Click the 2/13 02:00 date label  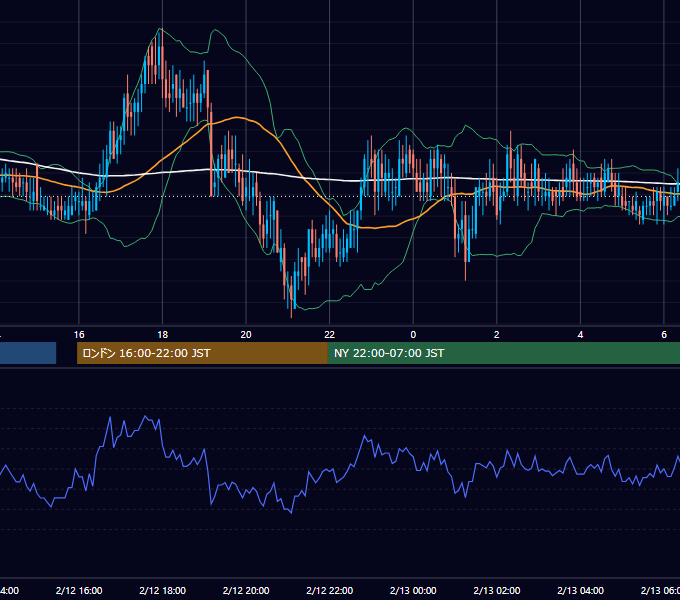point(497,590)
